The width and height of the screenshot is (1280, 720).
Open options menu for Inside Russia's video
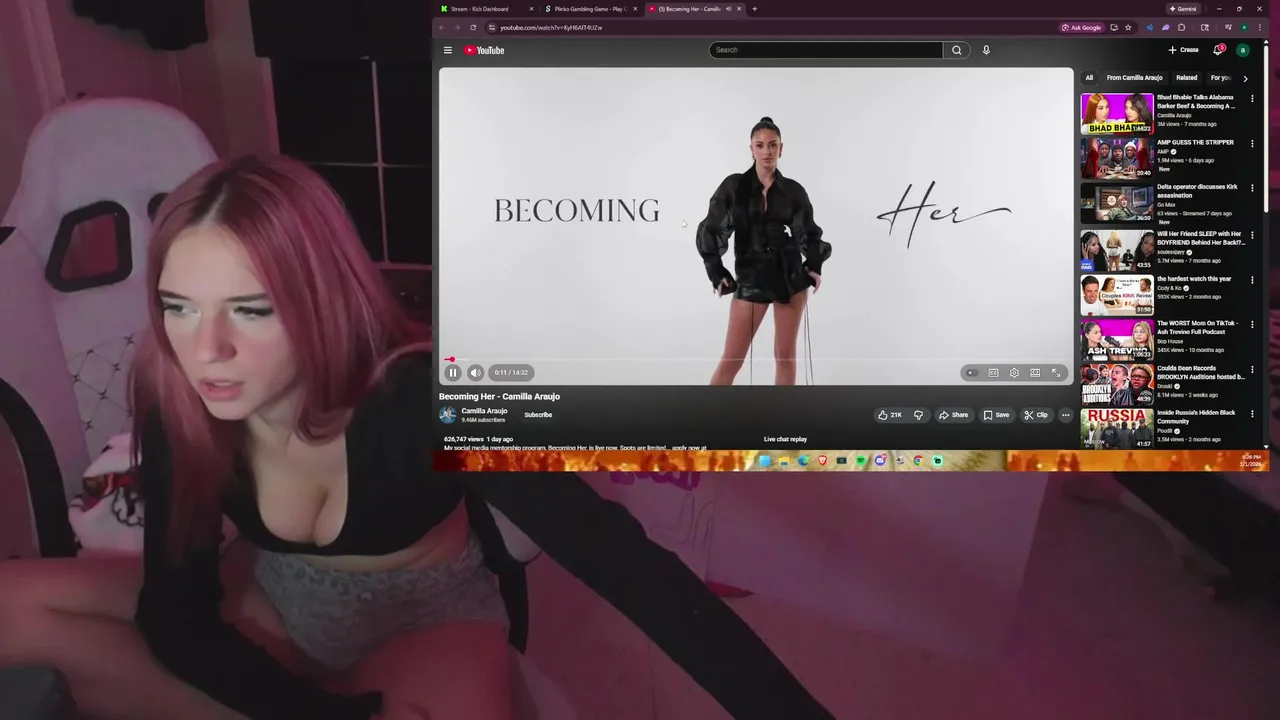[x=1252, y=414]
